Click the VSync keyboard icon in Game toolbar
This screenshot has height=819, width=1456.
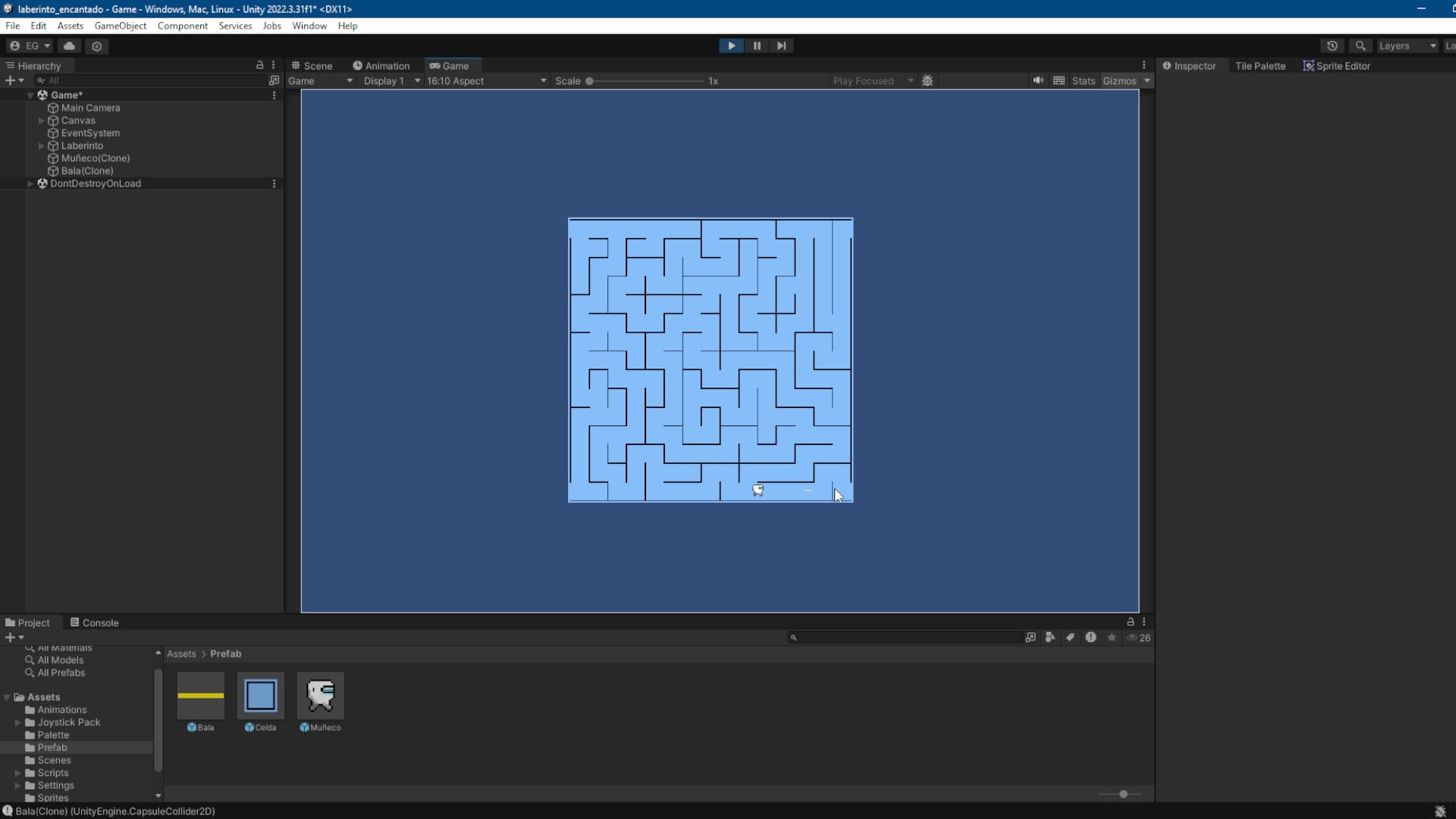tap(1058, 80)
